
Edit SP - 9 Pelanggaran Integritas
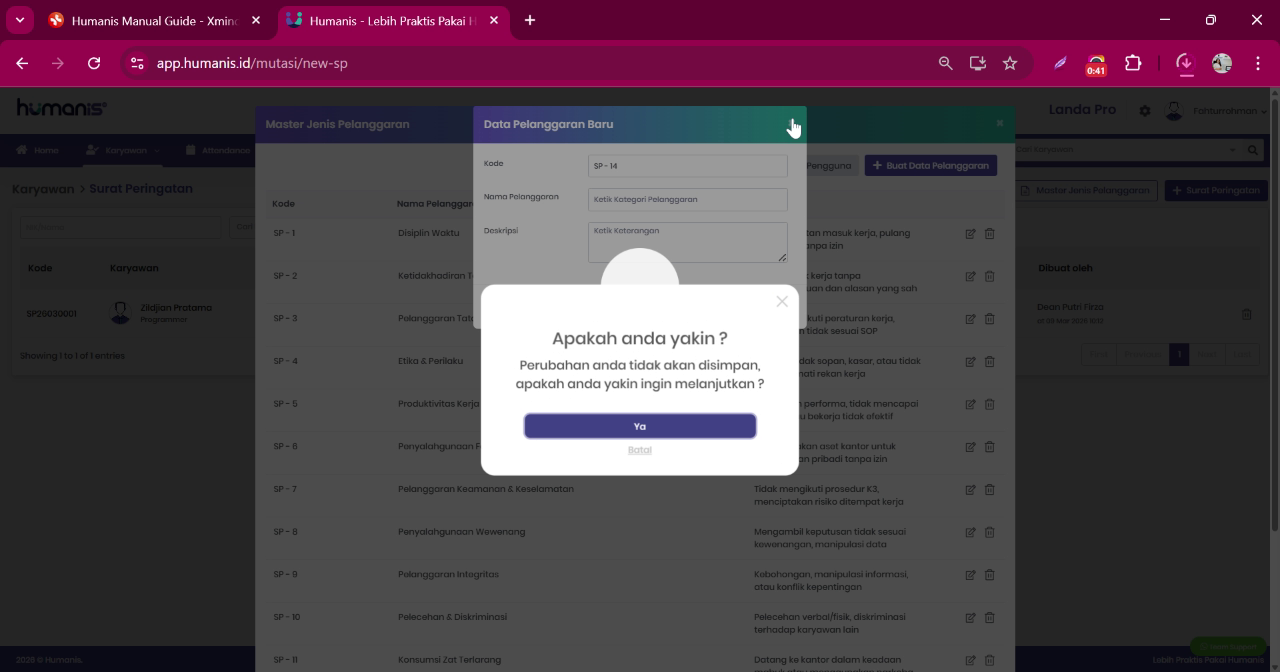pos(970,575)
